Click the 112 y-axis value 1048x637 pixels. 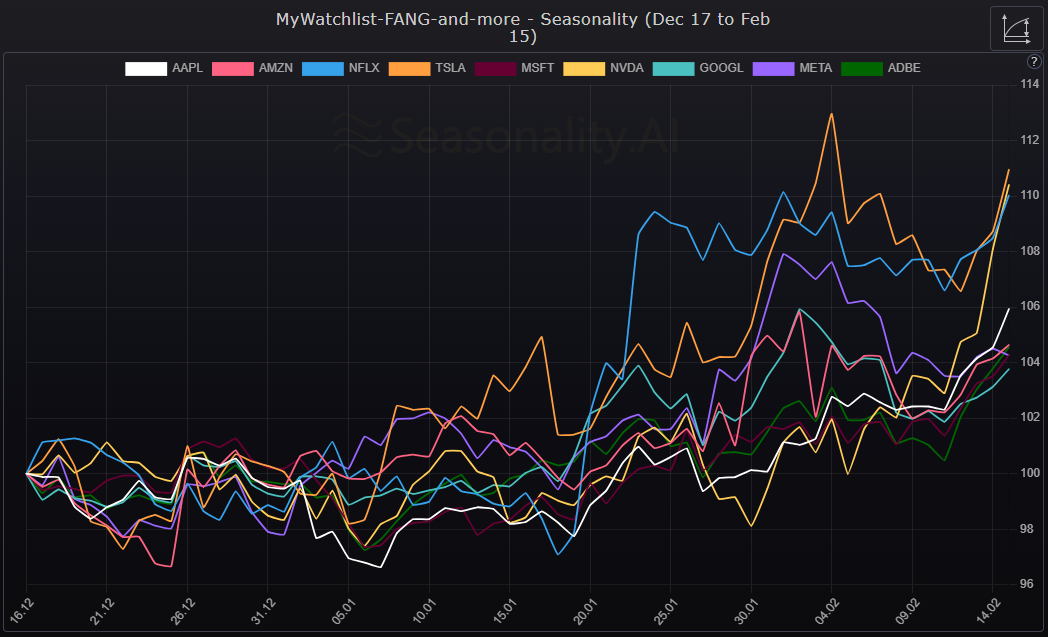pyautogui.click(x=1030, y=140)
